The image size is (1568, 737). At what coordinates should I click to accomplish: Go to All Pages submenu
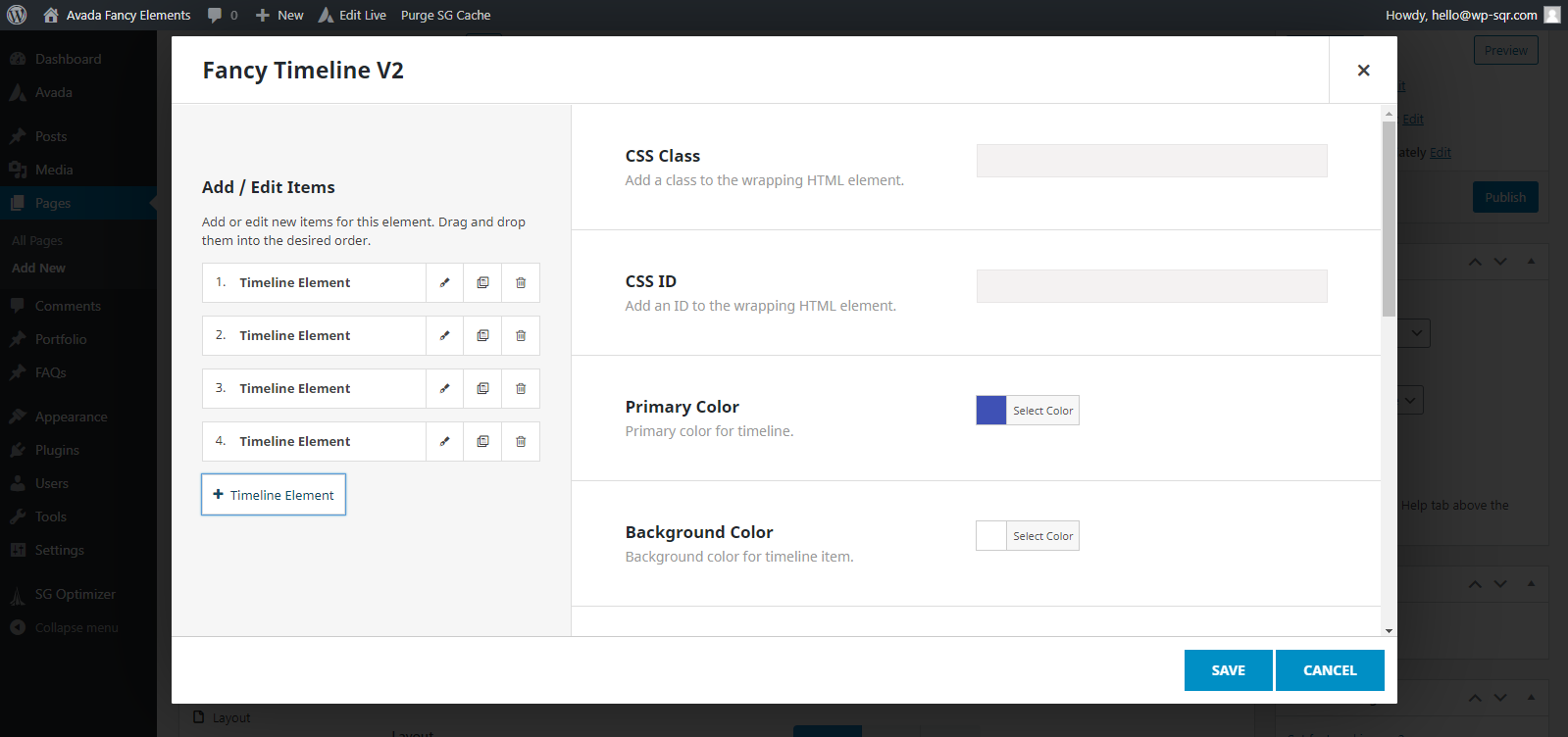click(37, 240)
